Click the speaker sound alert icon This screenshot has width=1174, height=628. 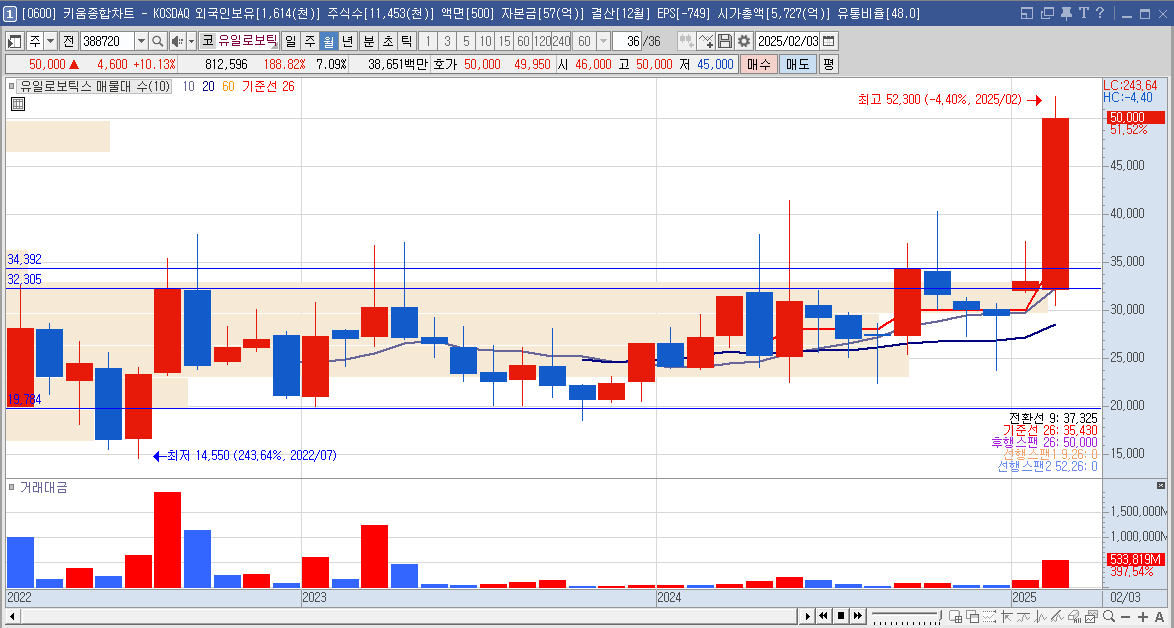(x=177, y=41)
